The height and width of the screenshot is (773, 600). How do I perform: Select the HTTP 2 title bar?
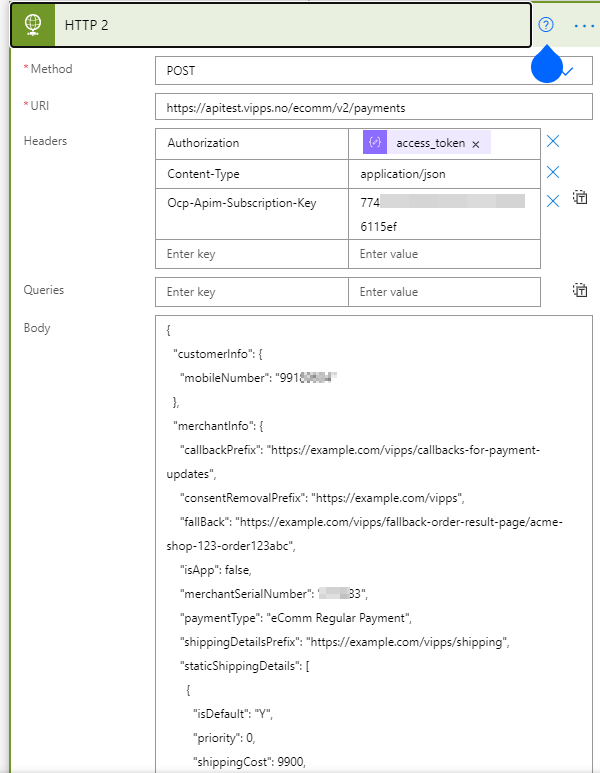point(271,25)
